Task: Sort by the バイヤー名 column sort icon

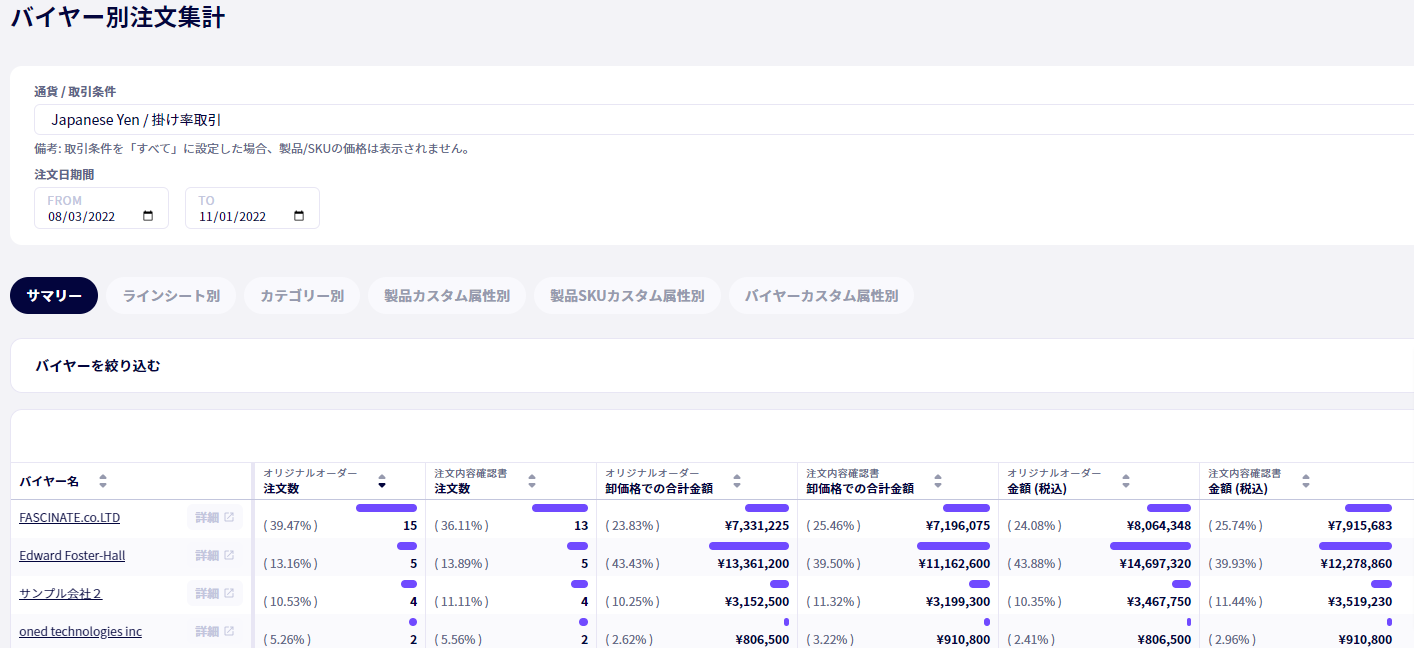Action: click(102, 481)
